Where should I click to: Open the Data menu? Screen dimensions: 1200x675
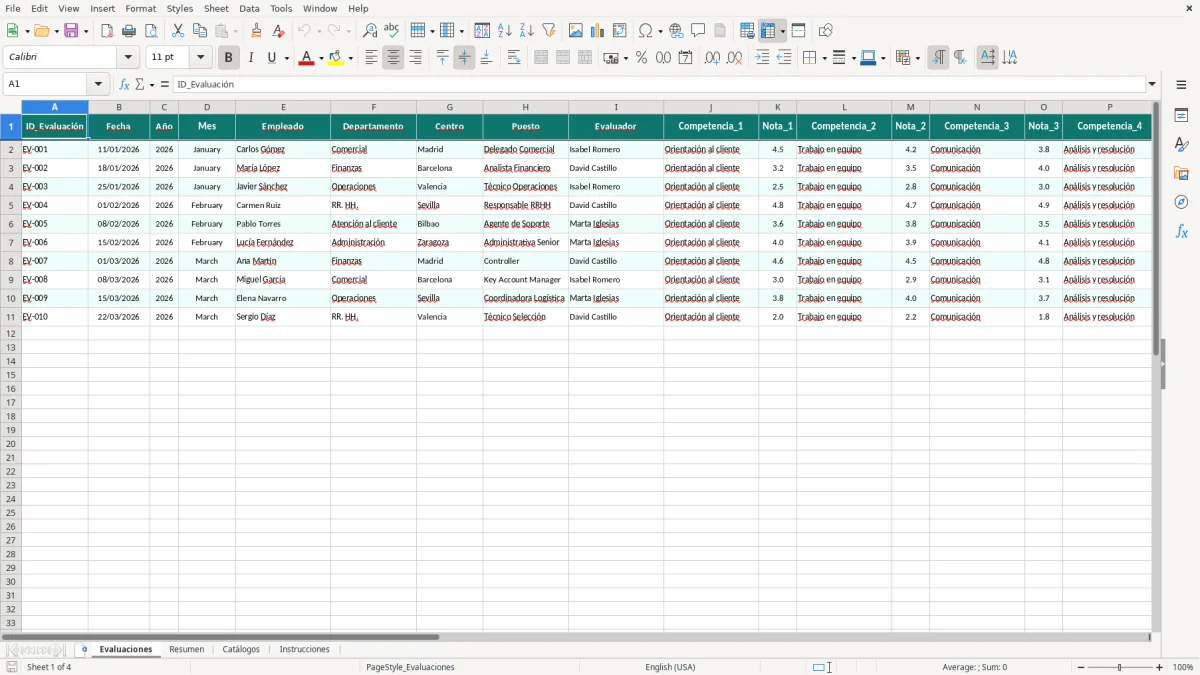coord(249,8)
